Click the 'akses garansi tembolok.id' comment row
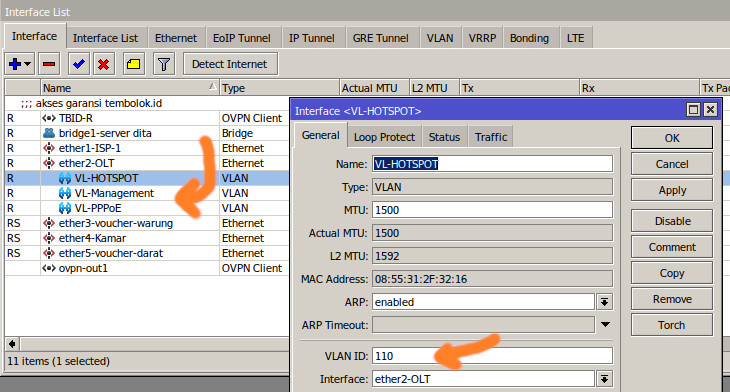Screen dimensions: 730x392 [147, 103]
